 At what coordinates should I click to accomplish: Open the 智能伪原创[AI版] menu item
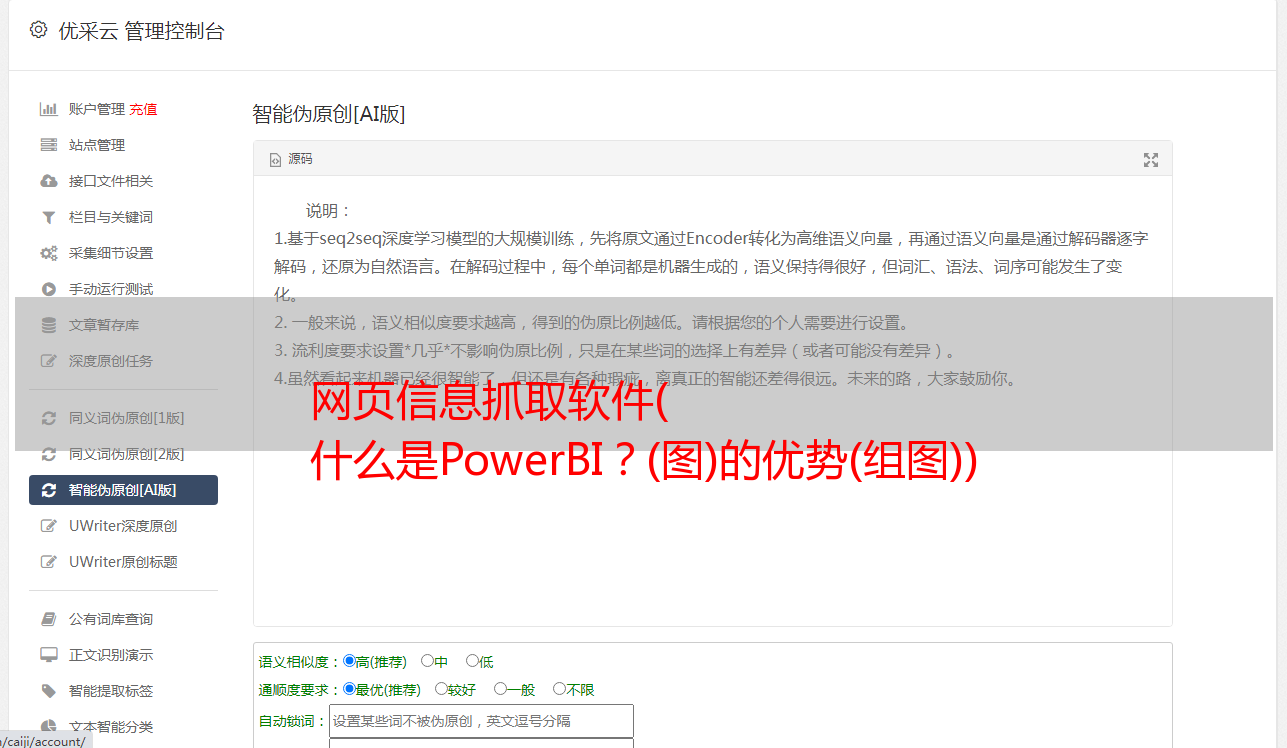pyautogui.click(x=123, y=490)
